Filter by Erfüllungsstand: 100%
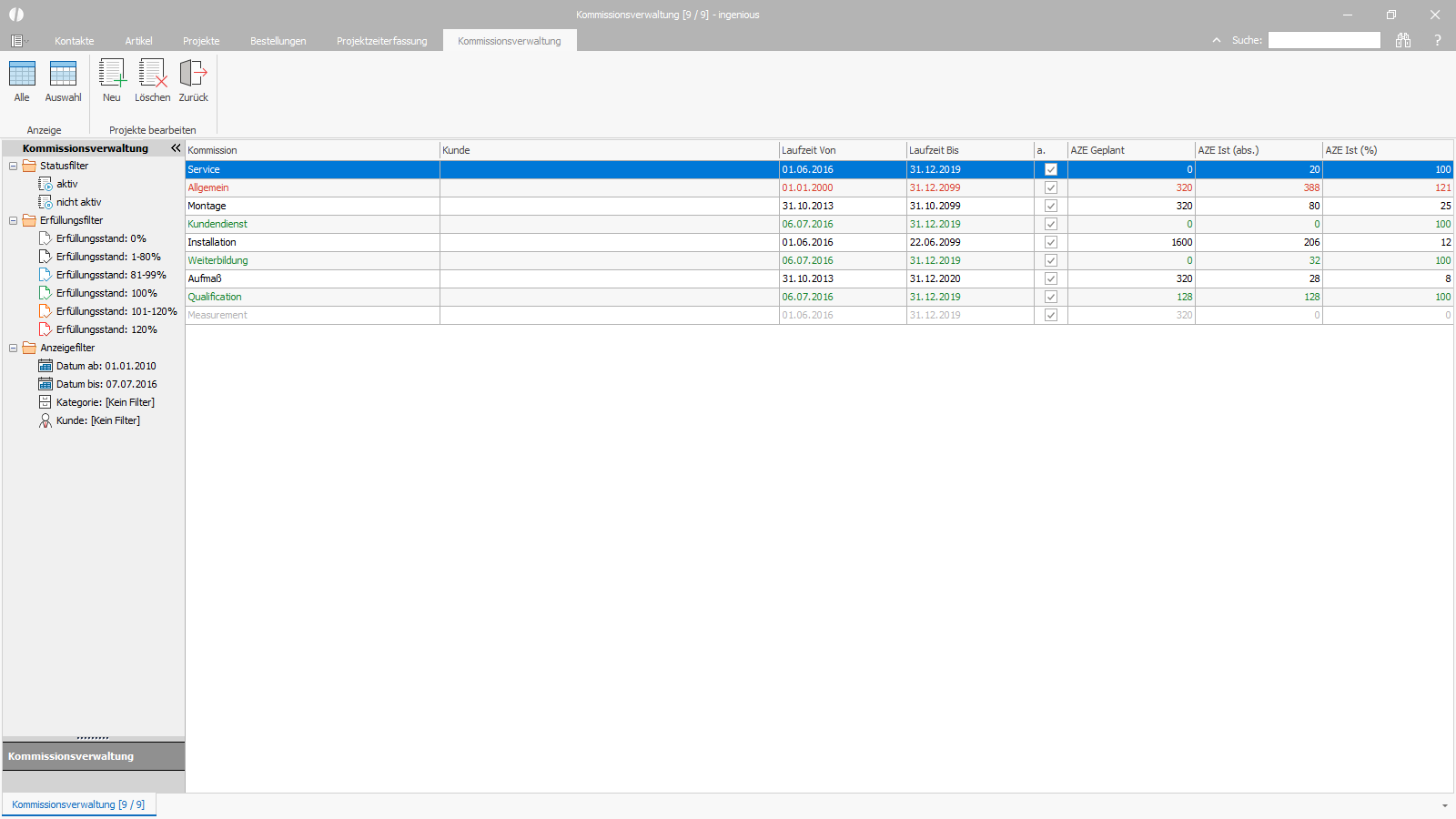The width and height of the screenshot is (1456, 819). (106, 293)
